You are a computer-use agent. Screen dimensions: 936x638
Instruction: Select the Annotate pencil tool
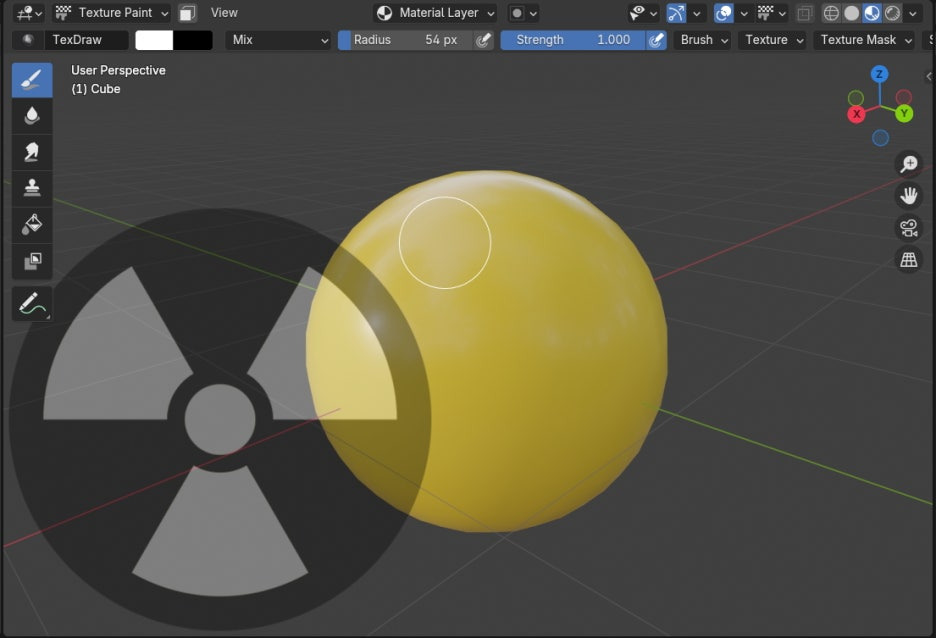[x=32, y=304]
